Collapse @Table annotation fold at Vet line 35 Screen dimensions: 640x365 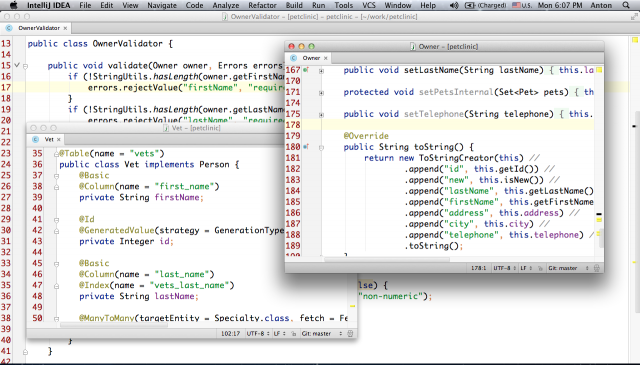pos(56,154)
